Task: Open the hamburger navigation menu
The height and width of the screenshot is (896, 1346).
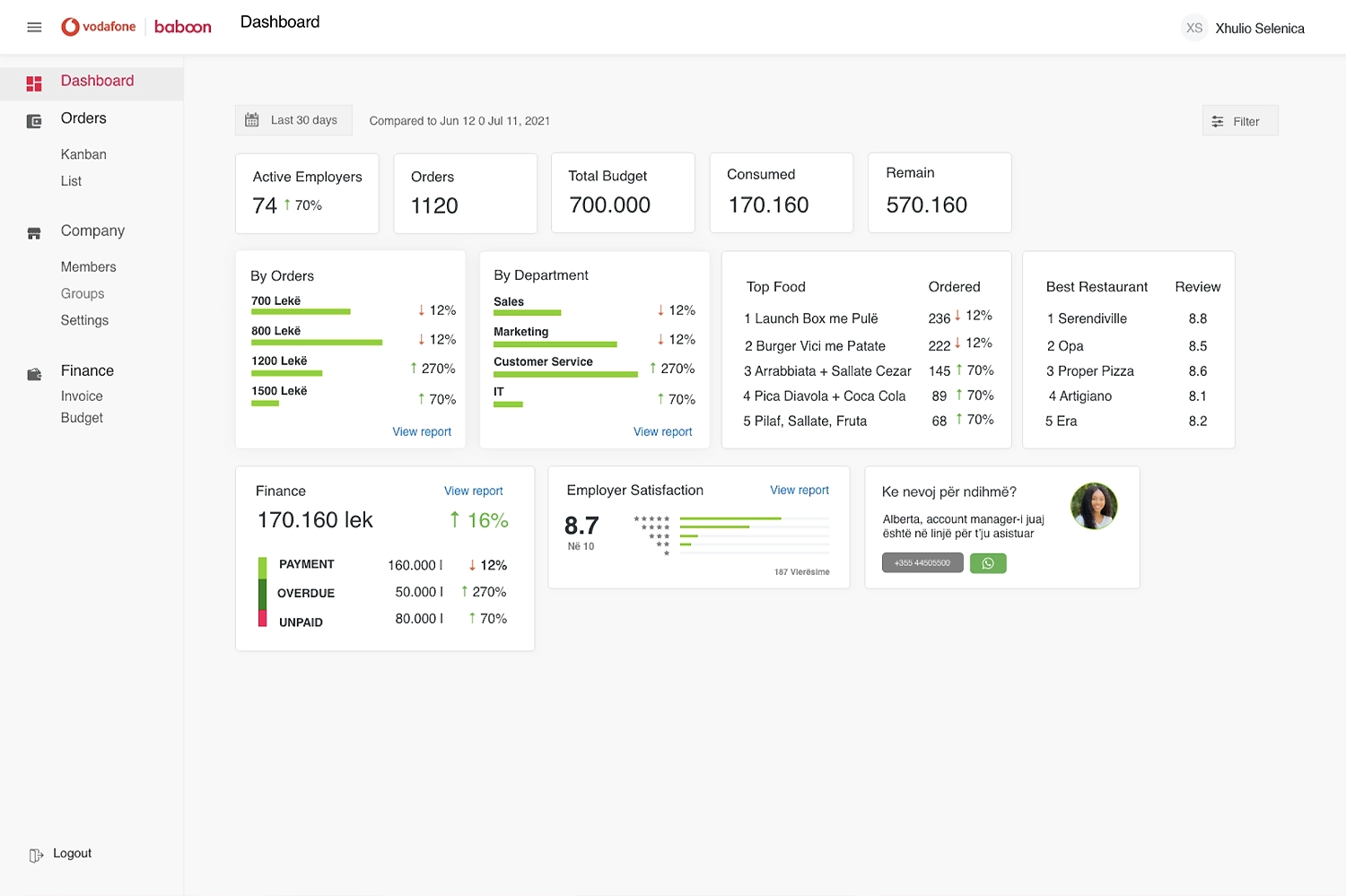Action: tap(34, 27)
